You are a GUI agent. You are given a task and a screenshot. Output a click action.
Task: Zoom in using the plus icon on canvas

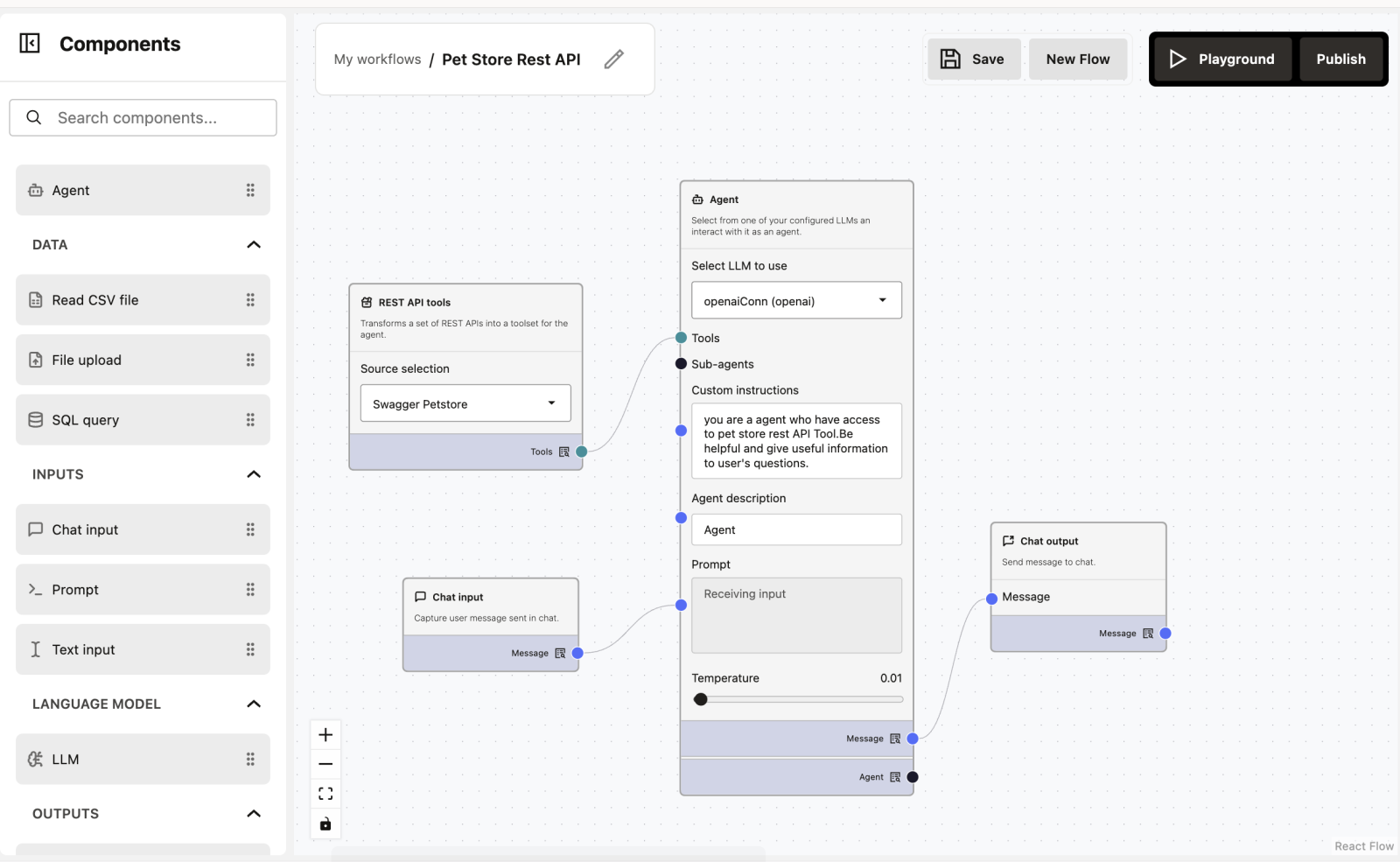(325, 734)
